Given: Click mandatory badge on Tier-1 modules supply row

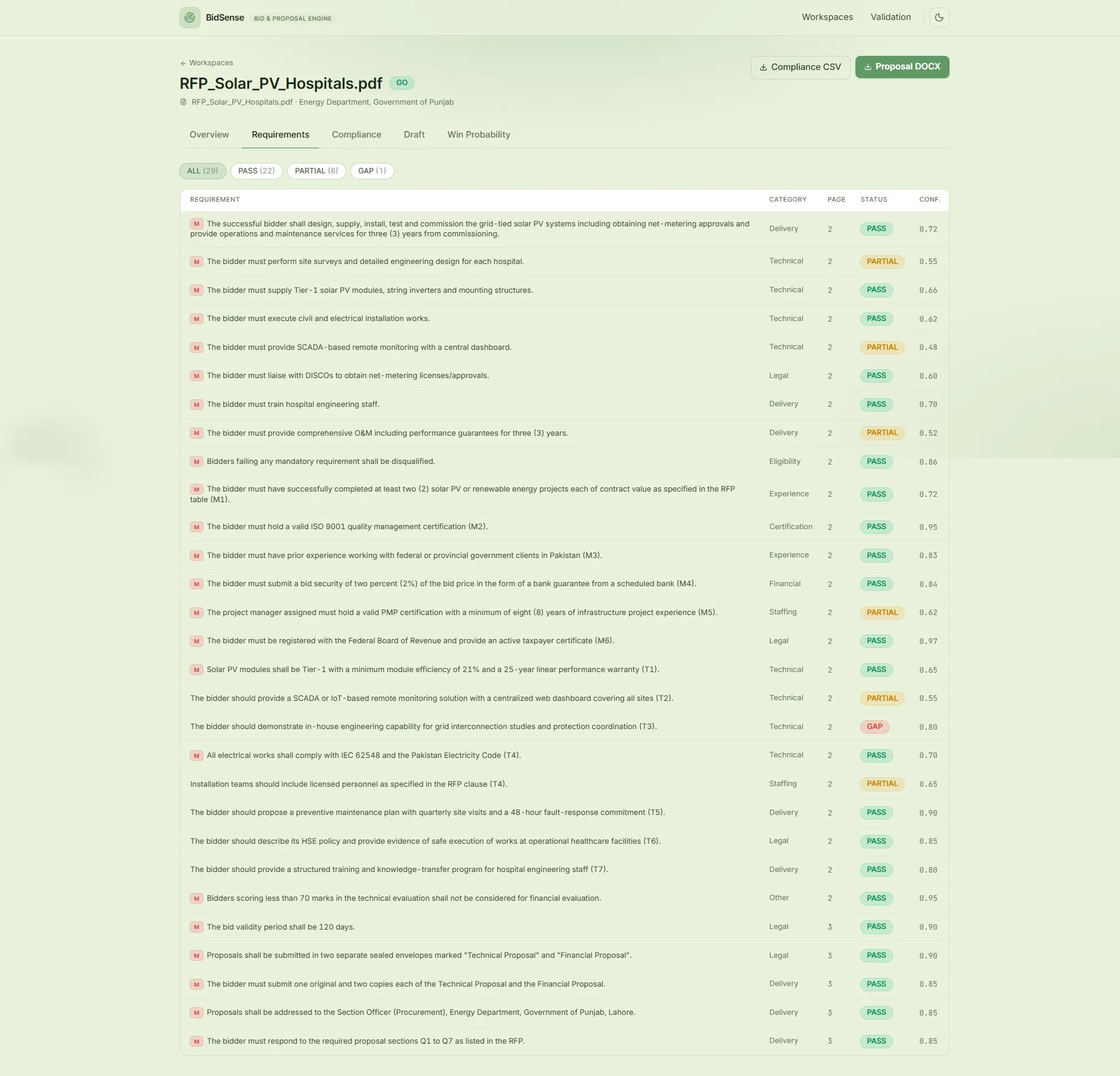Looking at the screenshot, I should click(196, 290).
